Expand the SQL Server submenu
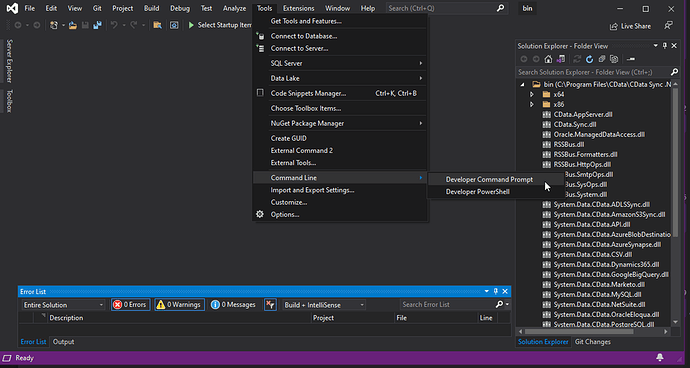This screenshot has height=368, width=690. 341,63
